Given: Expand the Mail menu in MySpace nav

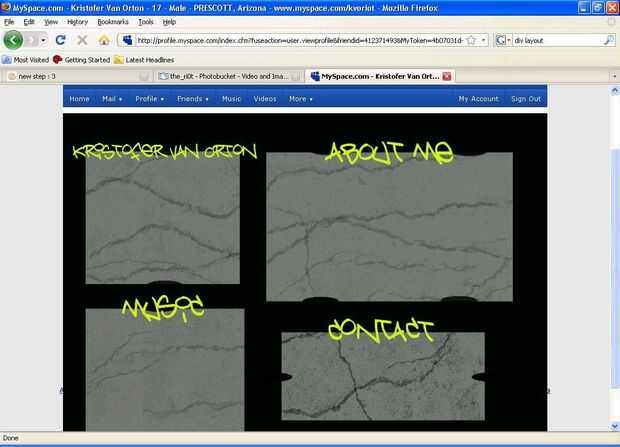Looking at the screenshot, I should click(x=112, y=99).
